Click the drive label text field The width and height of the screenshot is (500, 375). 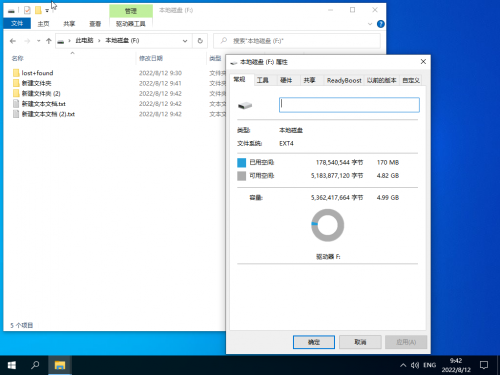click(x=349, y=105)
